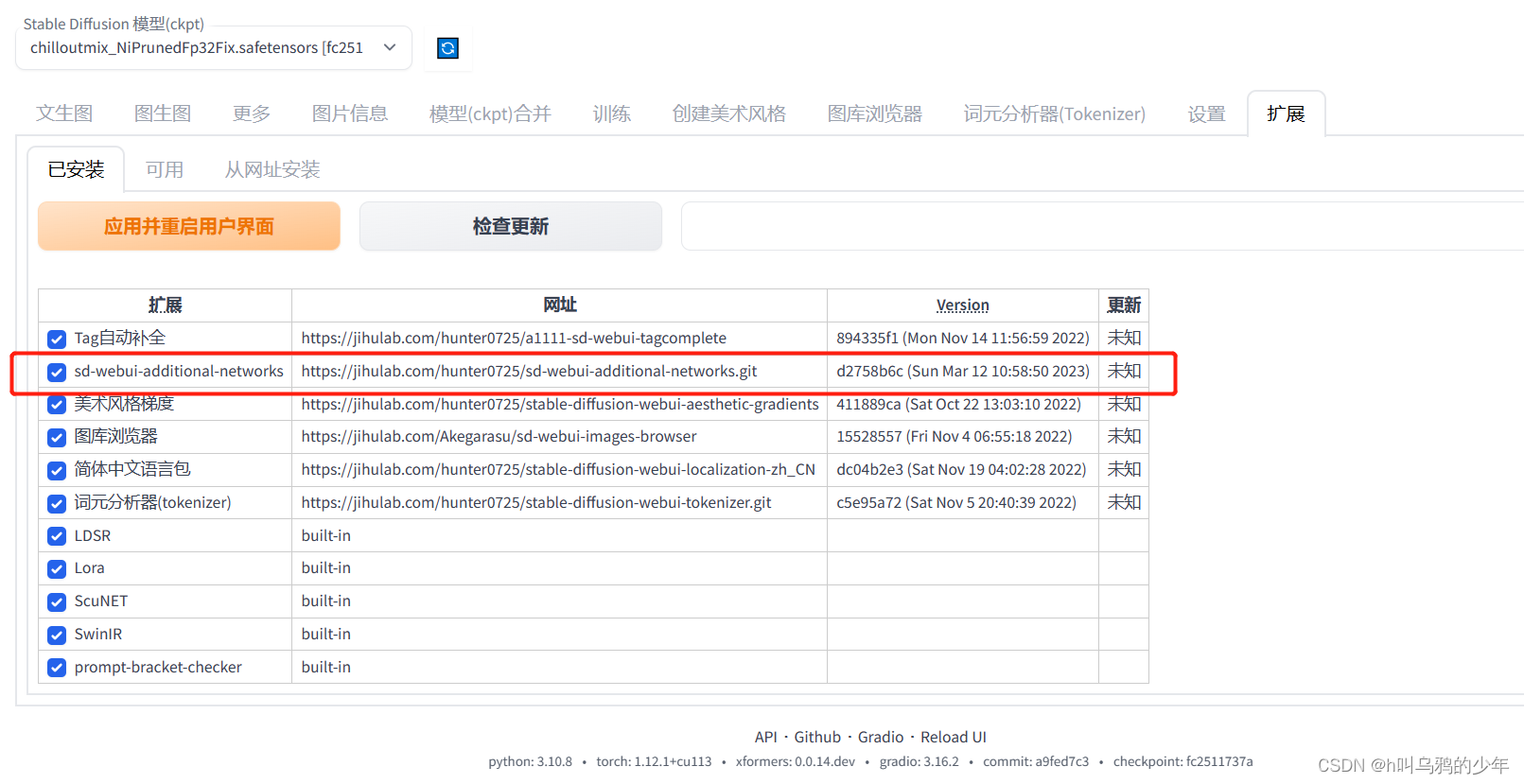Switch to the 模型(ckpt)合并 tab
Viewport: 1524px width, 784px height.
coord(490,113)
